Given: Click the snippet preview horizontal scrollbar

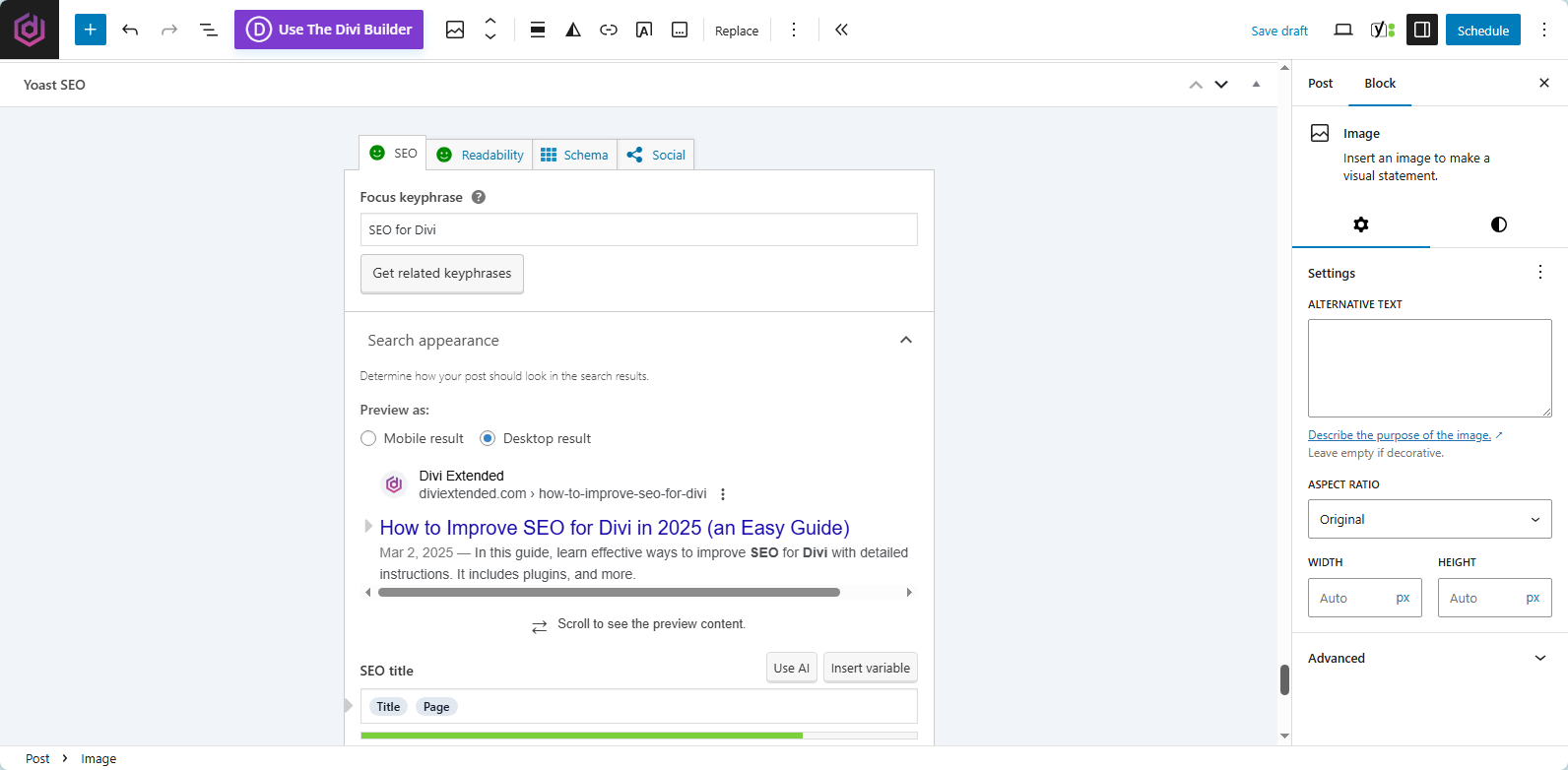Looking at the screenshot, I should pos(609,593).
